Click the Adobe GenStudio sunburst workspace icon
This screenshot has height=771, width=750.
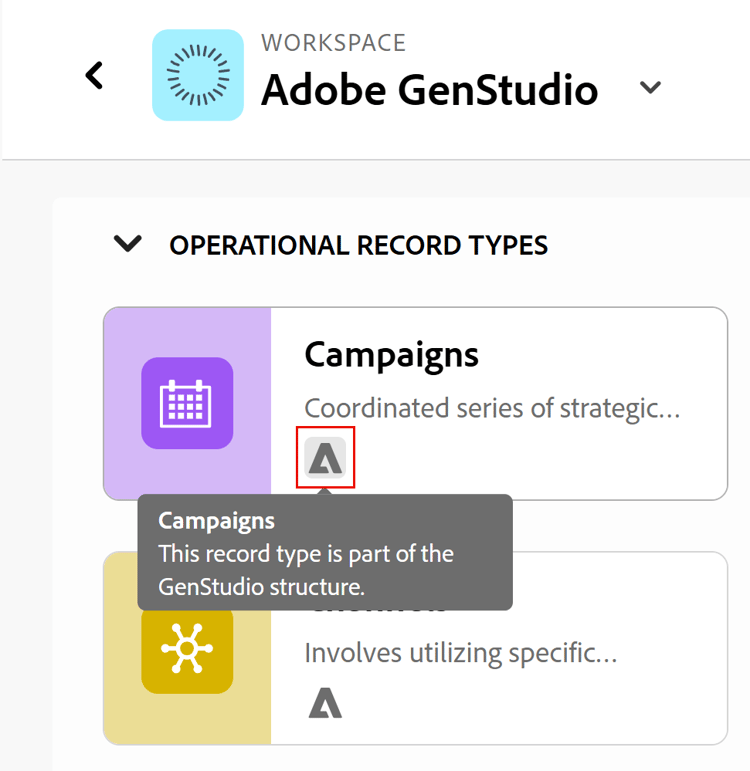click(x=198, y=75)
